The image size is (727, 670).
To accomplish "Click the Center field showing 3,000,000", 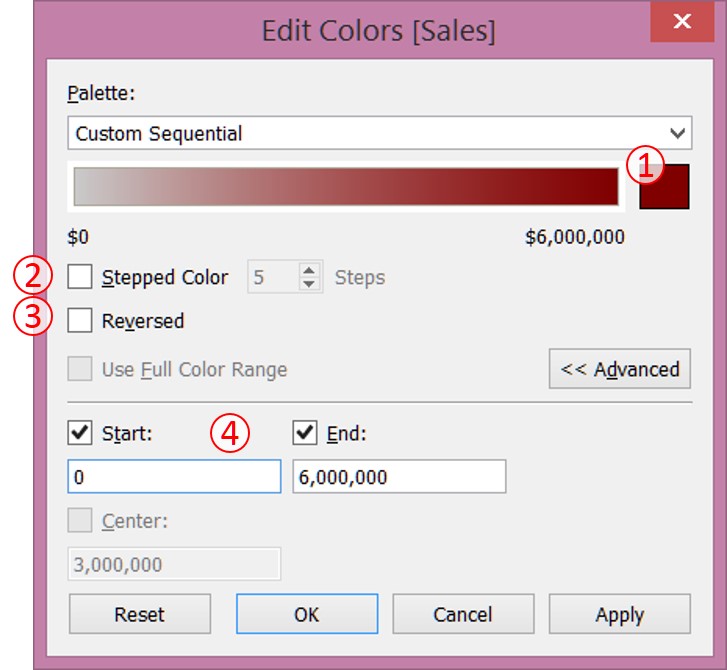I will pyautogui.click(x=174, y=565).
